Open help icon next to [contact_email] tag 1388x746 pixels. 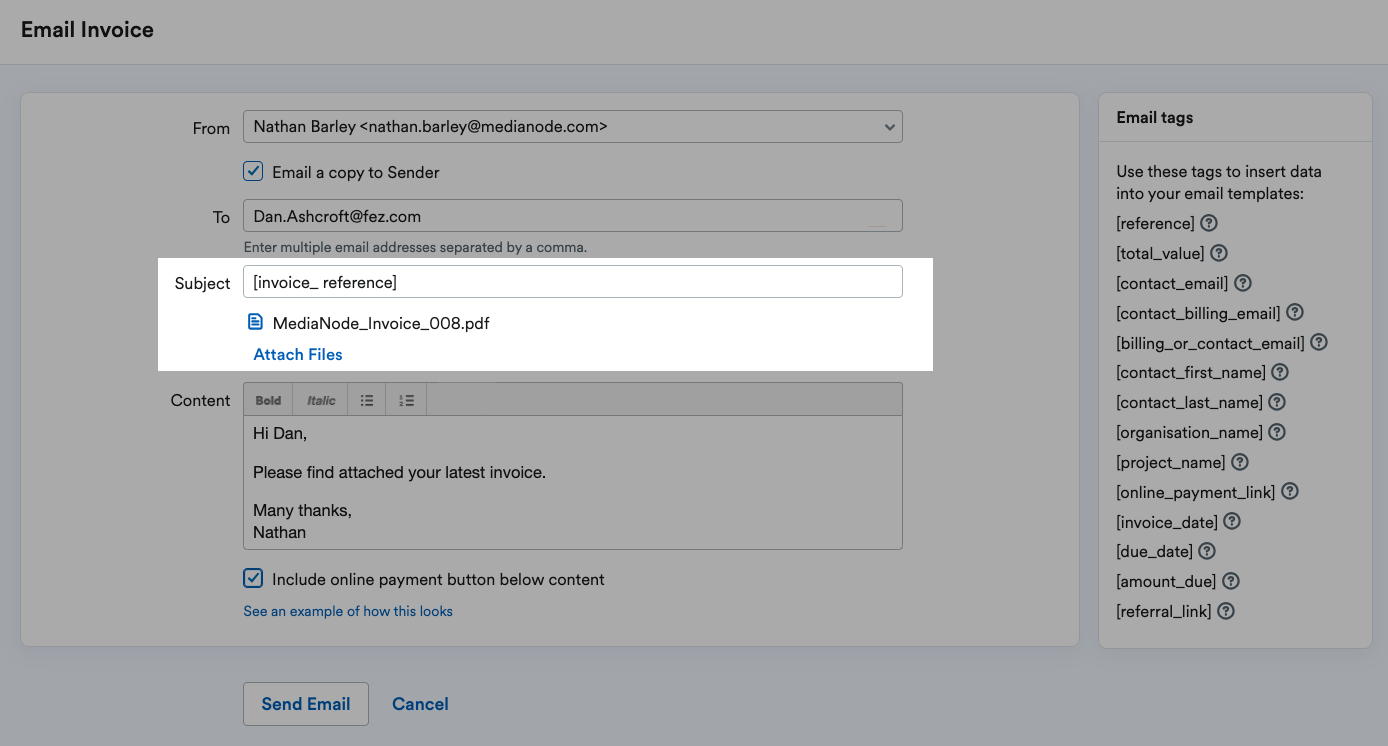pyautogui.click(x=1243, y=283)
